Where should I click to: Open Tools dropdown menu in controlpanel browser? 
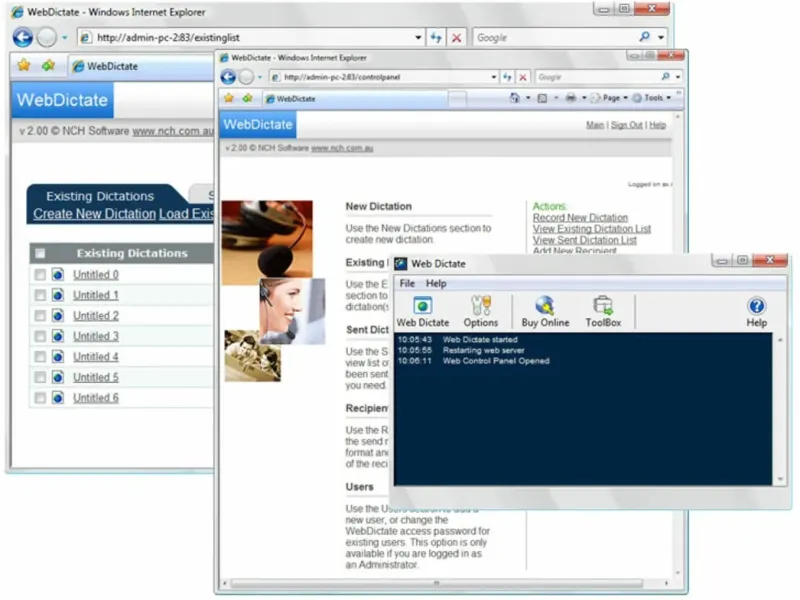tap(652, 98)
